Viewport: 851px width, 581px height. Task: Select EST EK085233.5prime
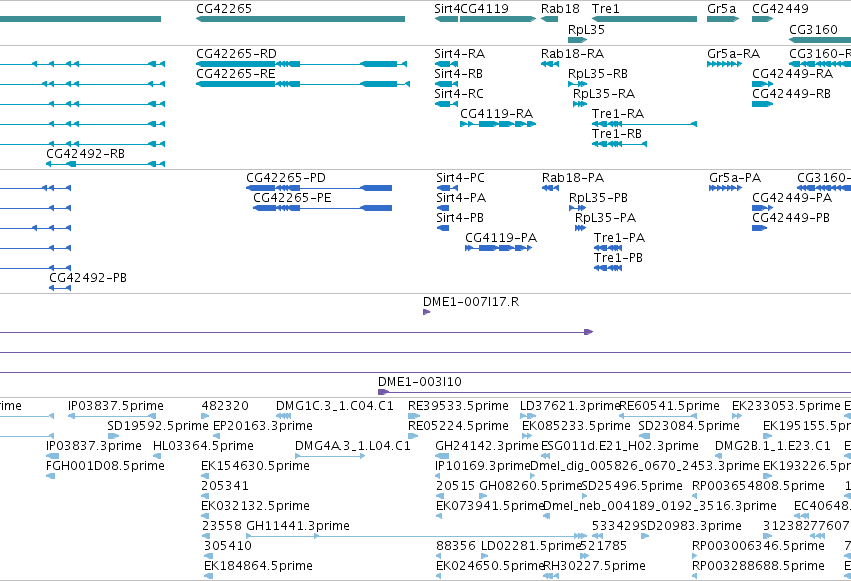(526, 436)
